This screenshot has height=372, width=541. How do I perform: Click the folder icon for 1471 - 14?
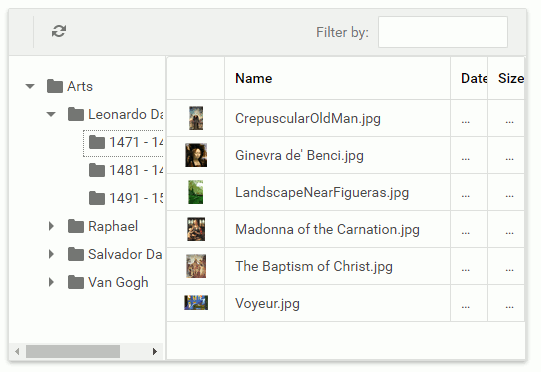click(x=97, y=142)
